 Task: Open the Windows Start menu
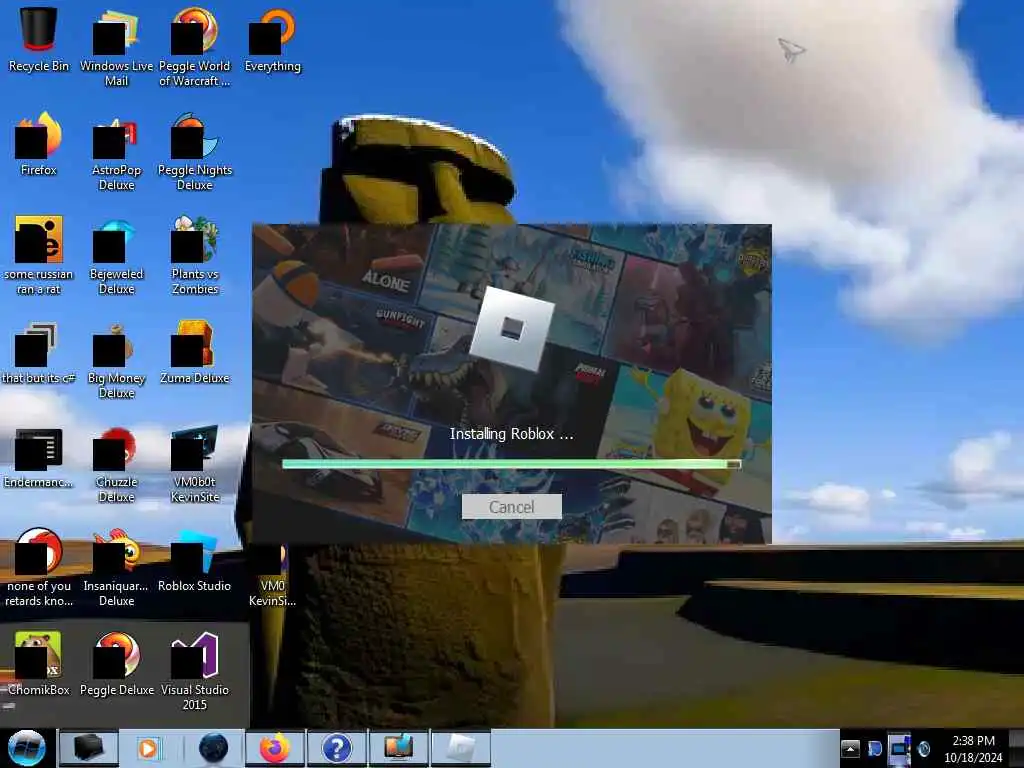[26, 748]
